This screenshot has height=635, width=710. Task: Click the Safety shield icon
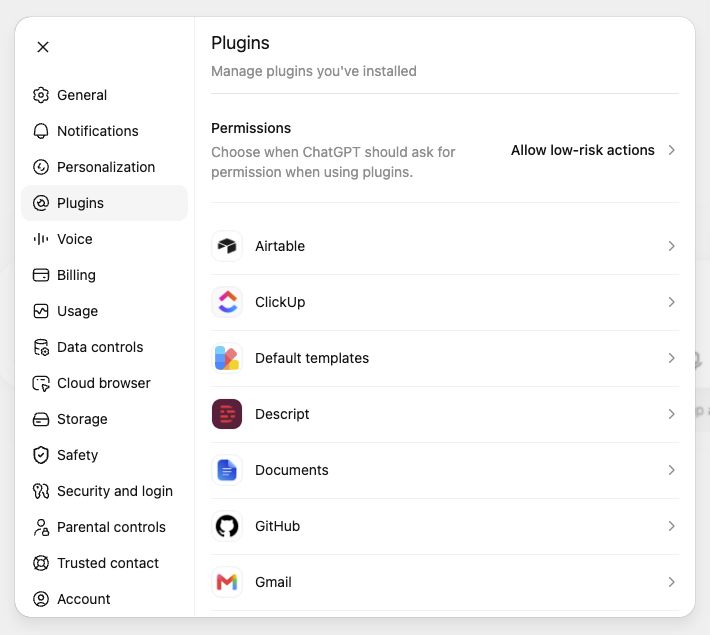coord(41,455)
